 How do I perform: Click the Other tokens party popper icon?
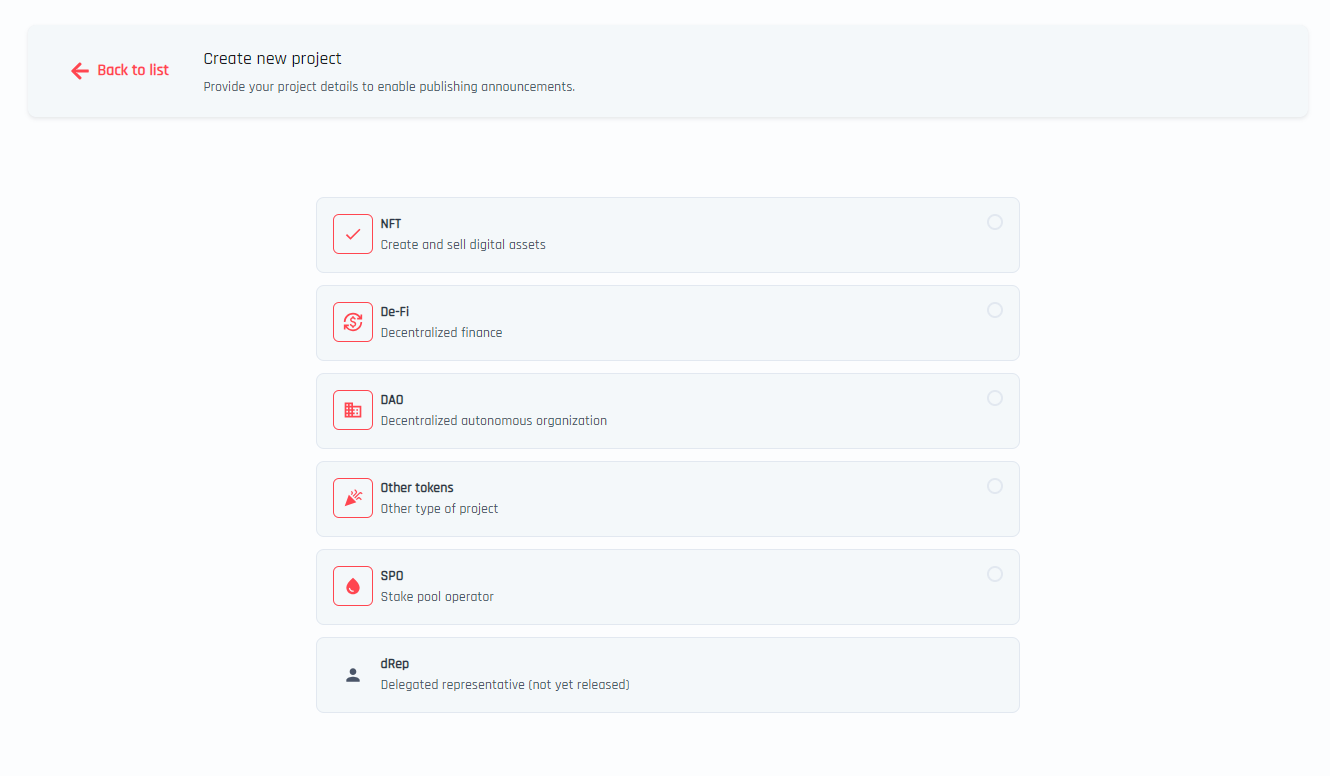tap(352, 497)
